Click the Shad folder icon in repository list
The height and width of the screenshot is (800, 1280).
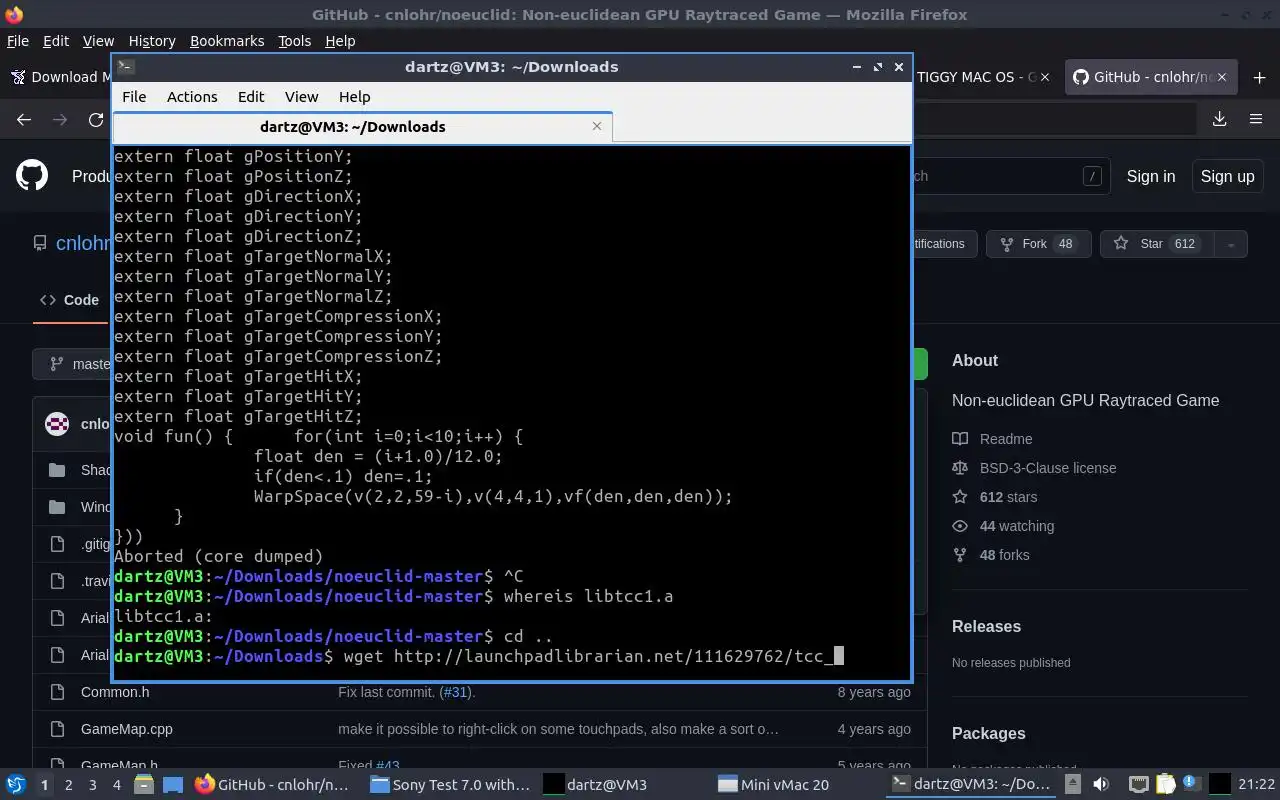pos(57,470)
